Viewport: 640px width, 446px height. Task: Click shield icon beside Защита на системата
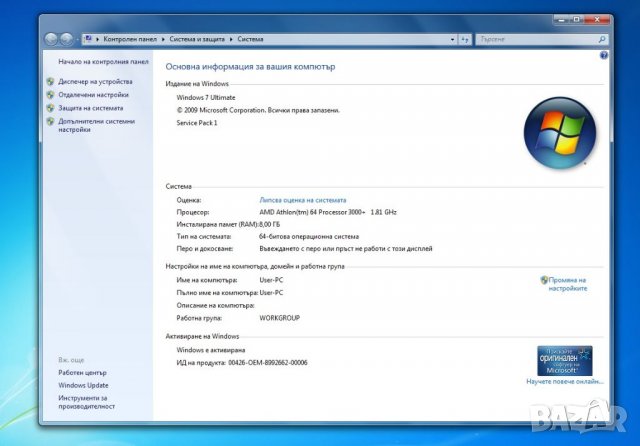point(50,108)
